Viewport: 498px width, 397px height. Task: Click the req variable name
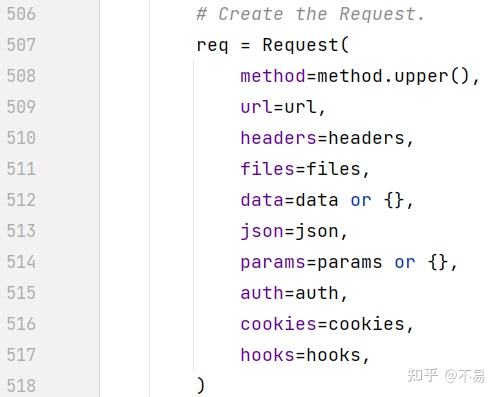tap(212, 46)
